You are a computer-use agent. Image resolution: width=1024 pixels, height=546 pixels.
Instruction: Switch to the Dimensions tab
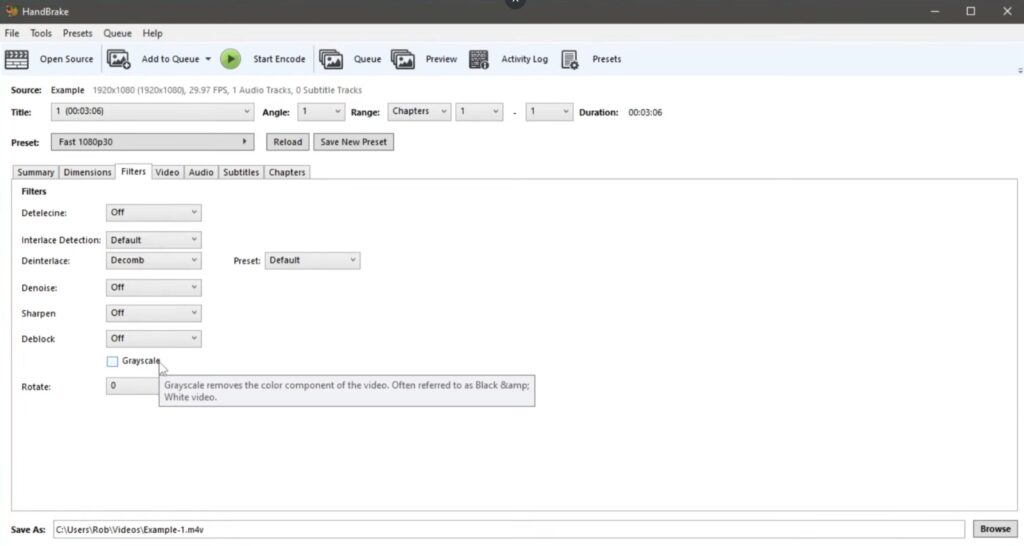pyautogui.click(x=88, y=172)
